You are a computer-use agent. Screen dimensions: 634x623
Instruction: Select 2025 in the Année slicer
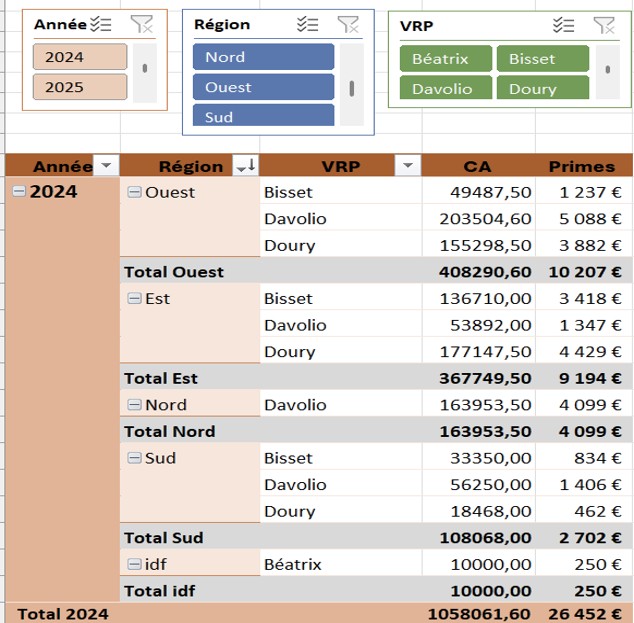(x=80, y=87)
